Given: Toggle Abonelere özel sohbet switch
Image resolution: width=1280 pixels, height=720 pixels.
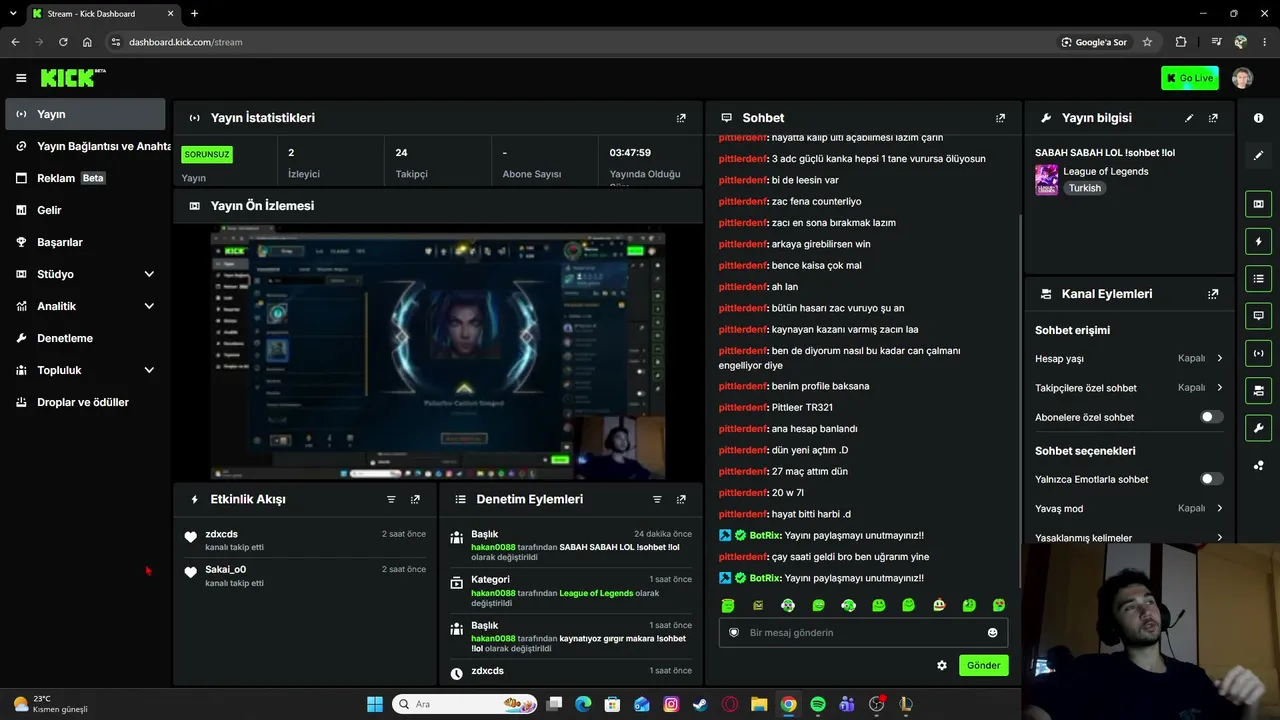Looking at the screenshot, I should pyautogui.click(x=1211, y=417).
